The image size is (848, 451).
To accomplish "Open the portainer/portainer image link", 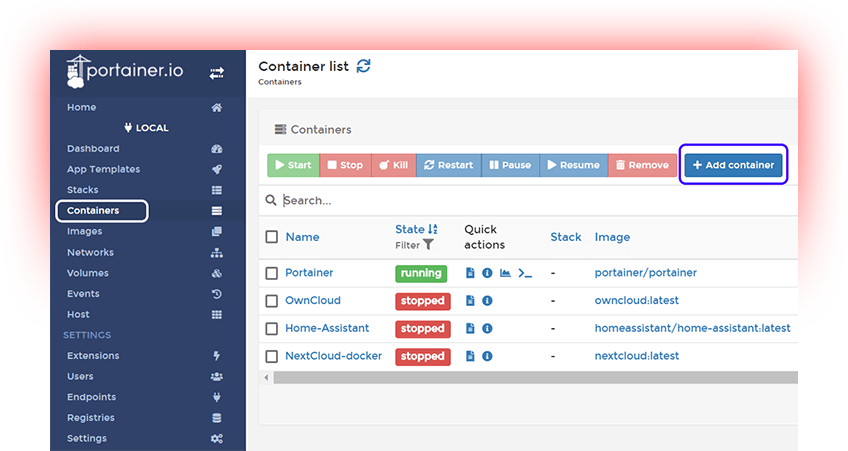I will 646,273.
